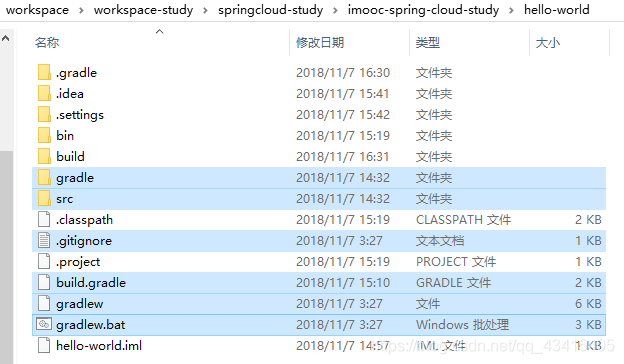Click type 文本文档 of .gitignore
The height and width of the screenshot is (364, 624).
(x=440, y=241)
